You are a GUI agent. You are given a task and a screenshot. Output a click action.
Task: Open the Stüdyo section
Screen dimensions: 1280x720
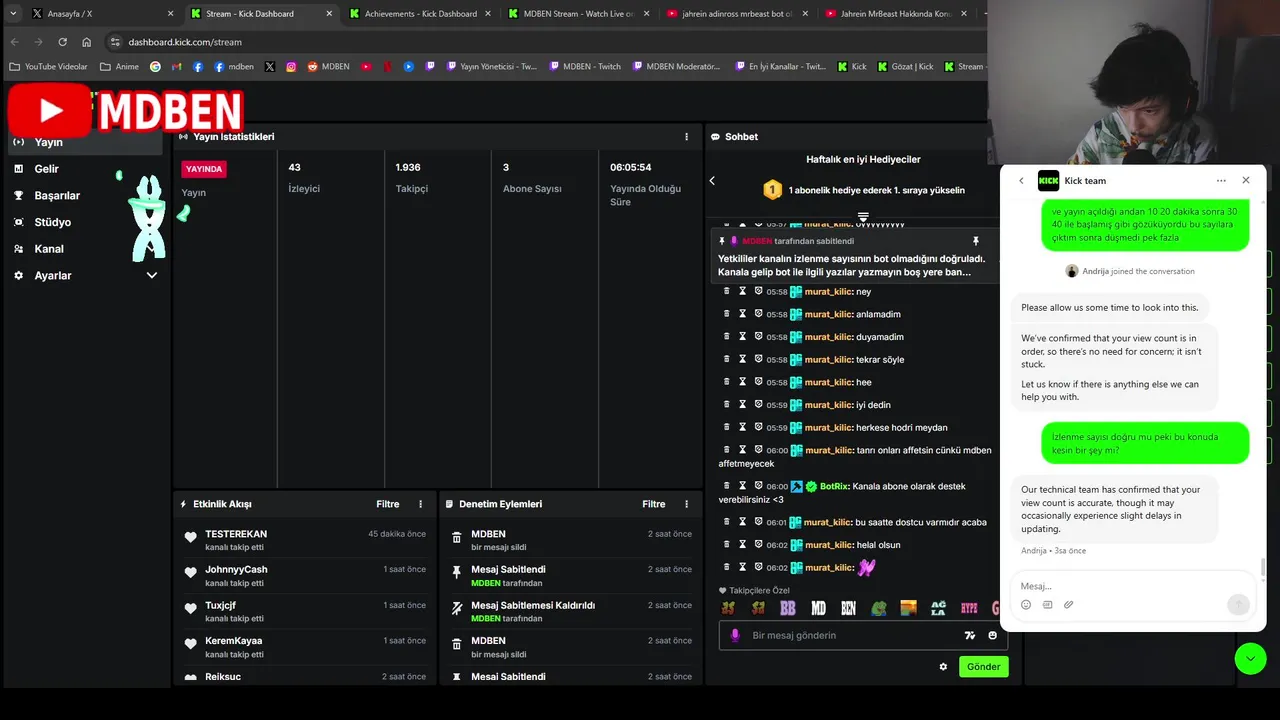[52, 222]
